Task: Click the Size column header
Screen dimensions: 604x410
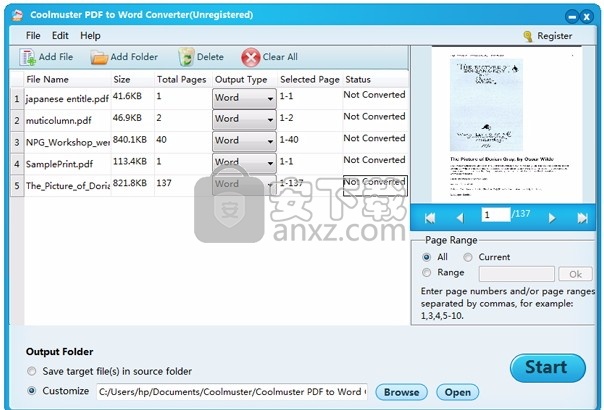Action: click(133, 79)
